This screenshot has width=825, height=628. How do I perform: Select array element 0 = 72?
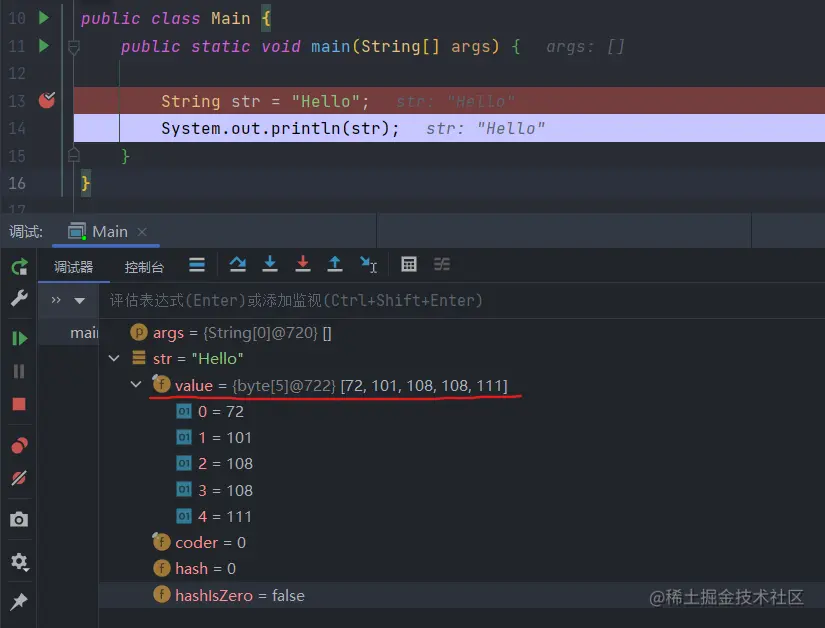pyautogui.click(x=220, y=411)
